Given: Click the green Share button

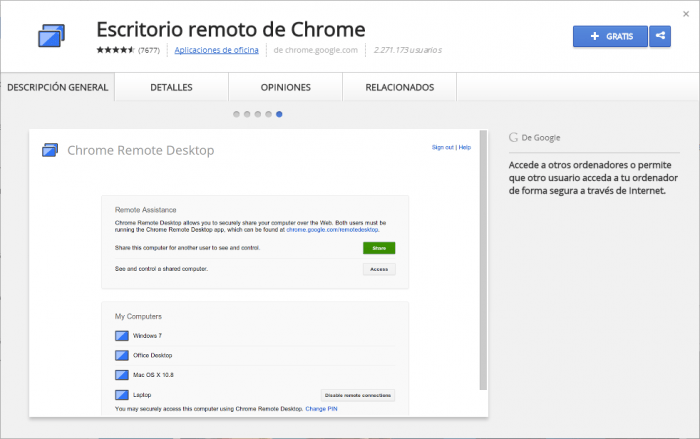Looking at the screenshot, I should pyautogui.click(x=379, y=248).
